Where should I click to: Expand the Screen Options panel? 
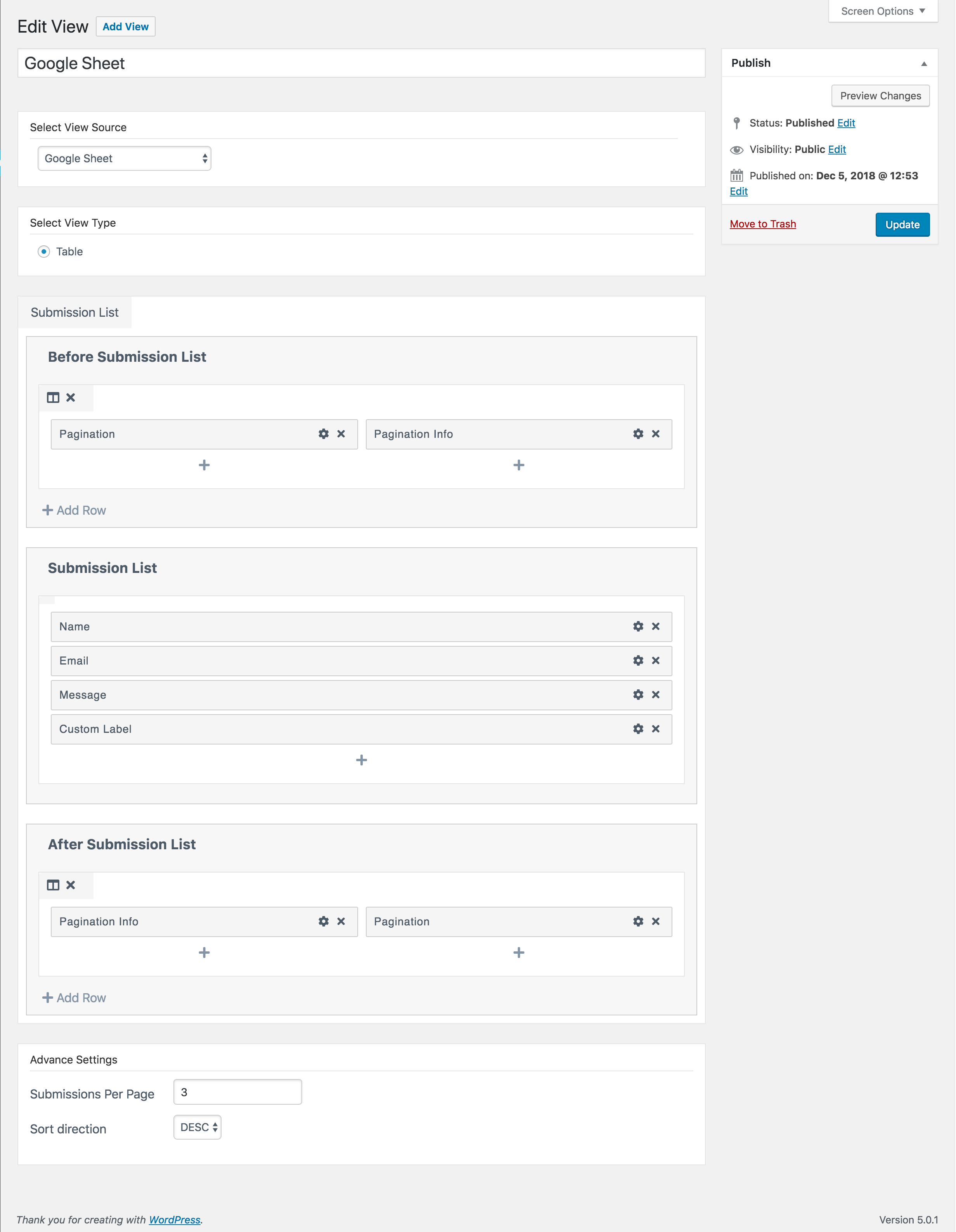(x=882, y=11)
